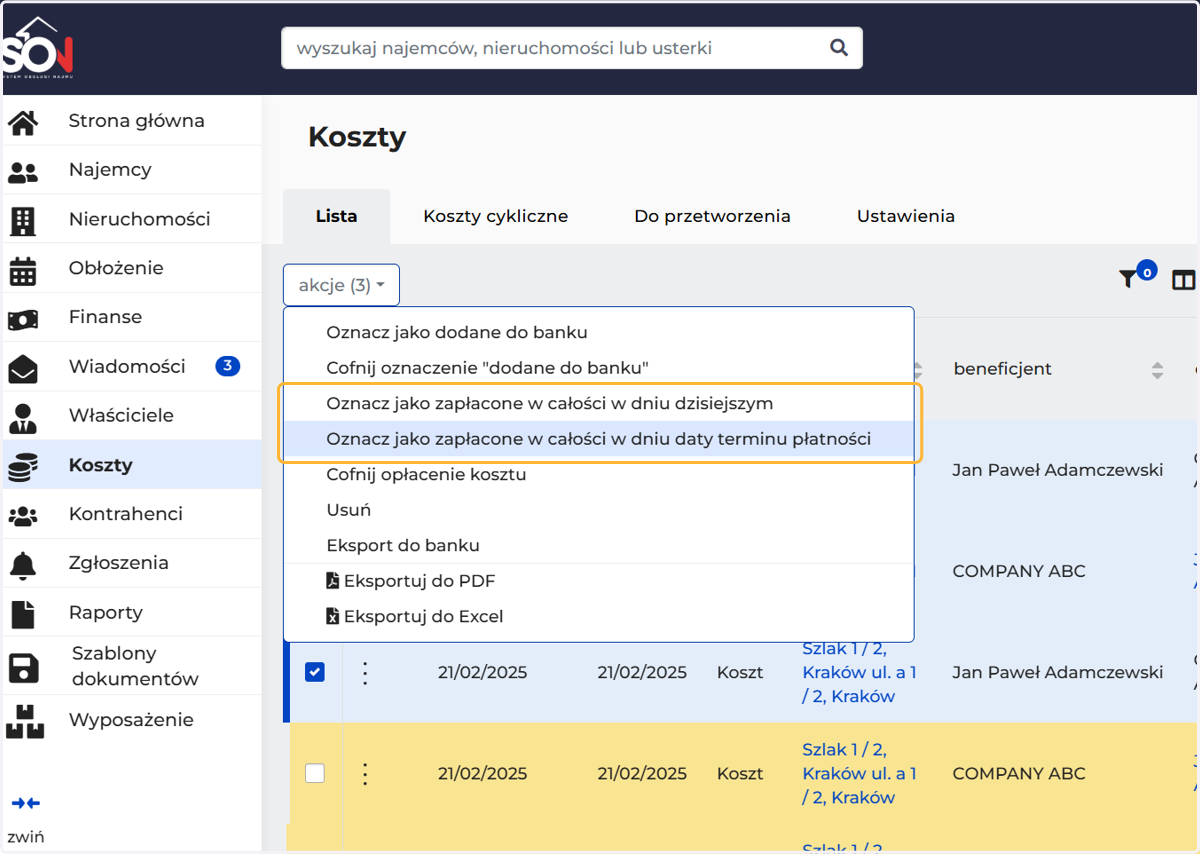The image size is (1200, 854).
Task: Open the Właściciele section
Action: (x=121, y=415)
